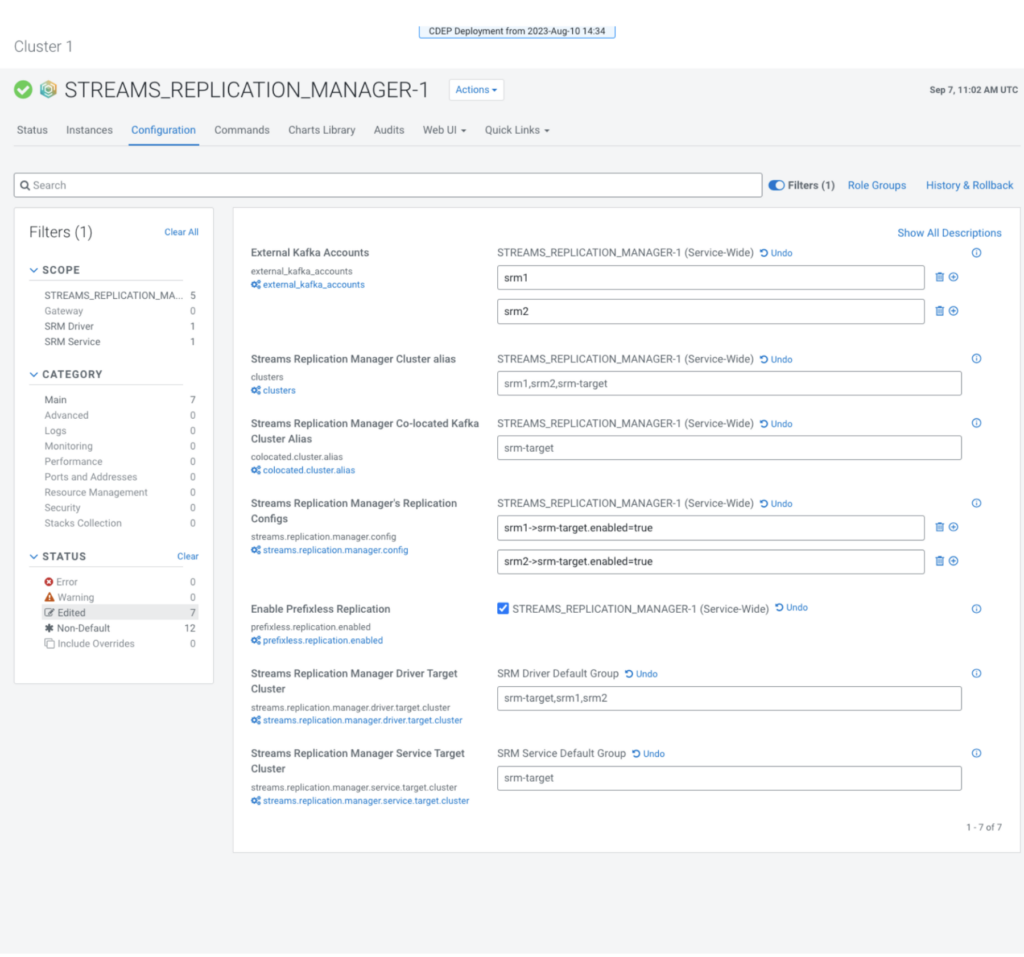
Task: Click the History & Rollback link
Action: tap(969, 185)
